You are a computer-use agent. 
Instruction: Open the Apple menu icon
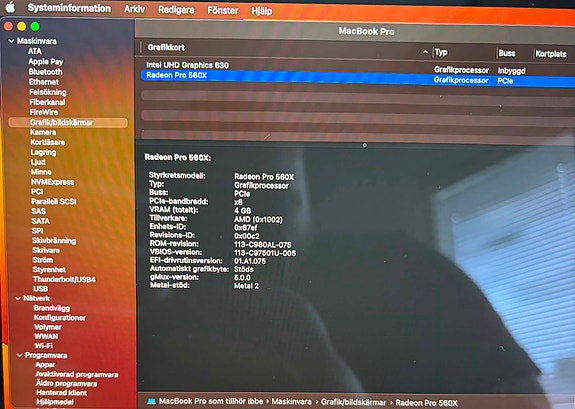(x=10, y=7)
